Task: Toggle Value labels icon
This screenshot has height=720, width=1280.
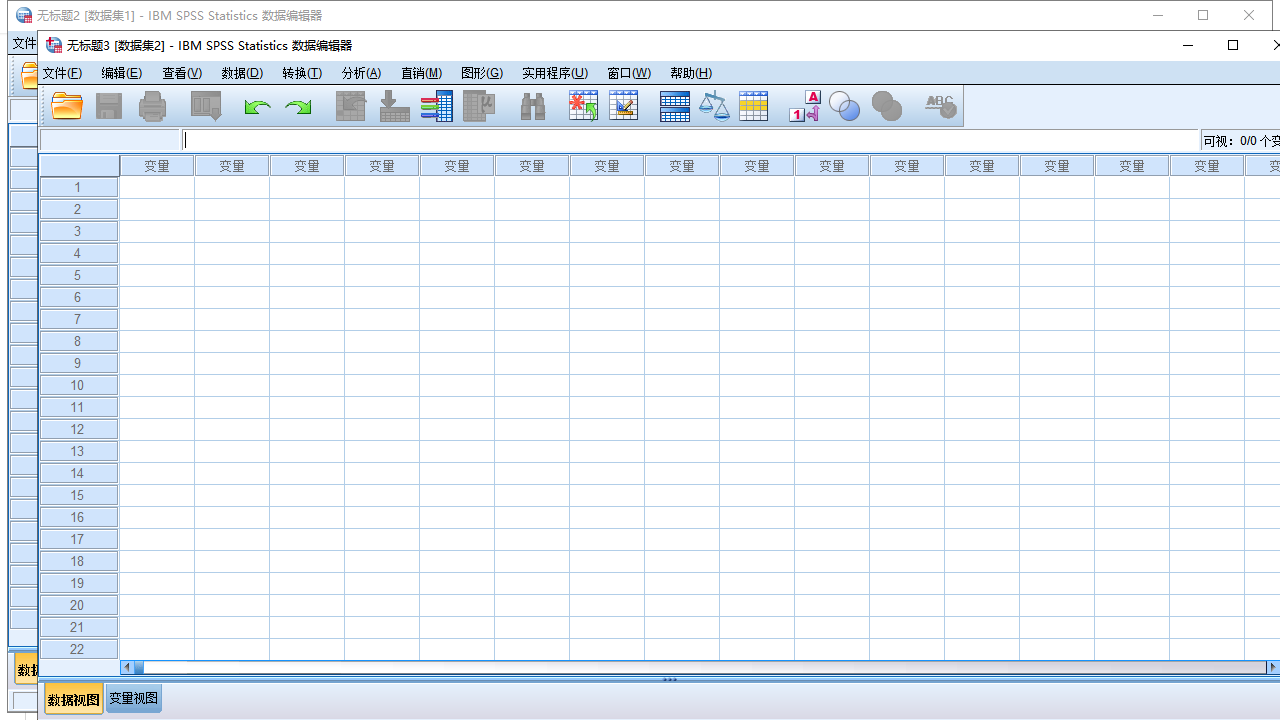Action: pyautogui.click(x=805, y=106)
